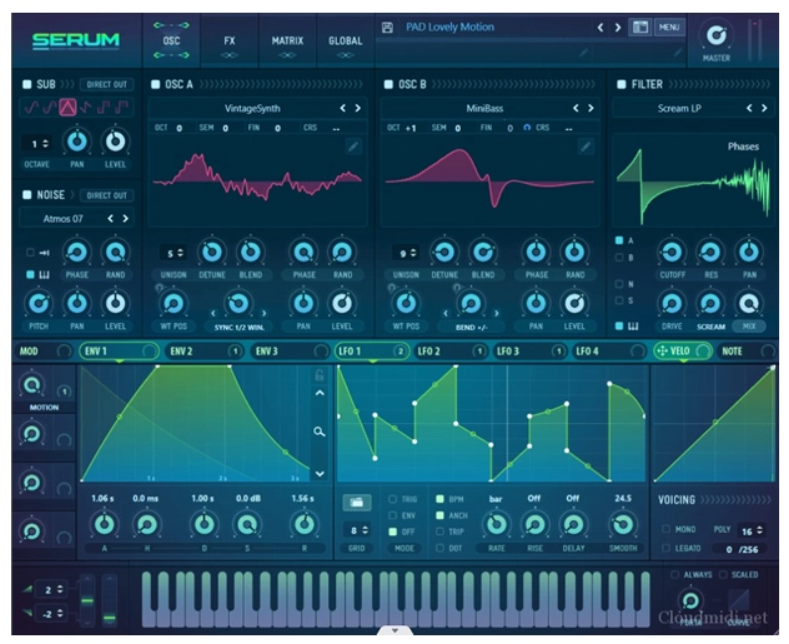Toggle OSC B enable switch

coord(388,85)
